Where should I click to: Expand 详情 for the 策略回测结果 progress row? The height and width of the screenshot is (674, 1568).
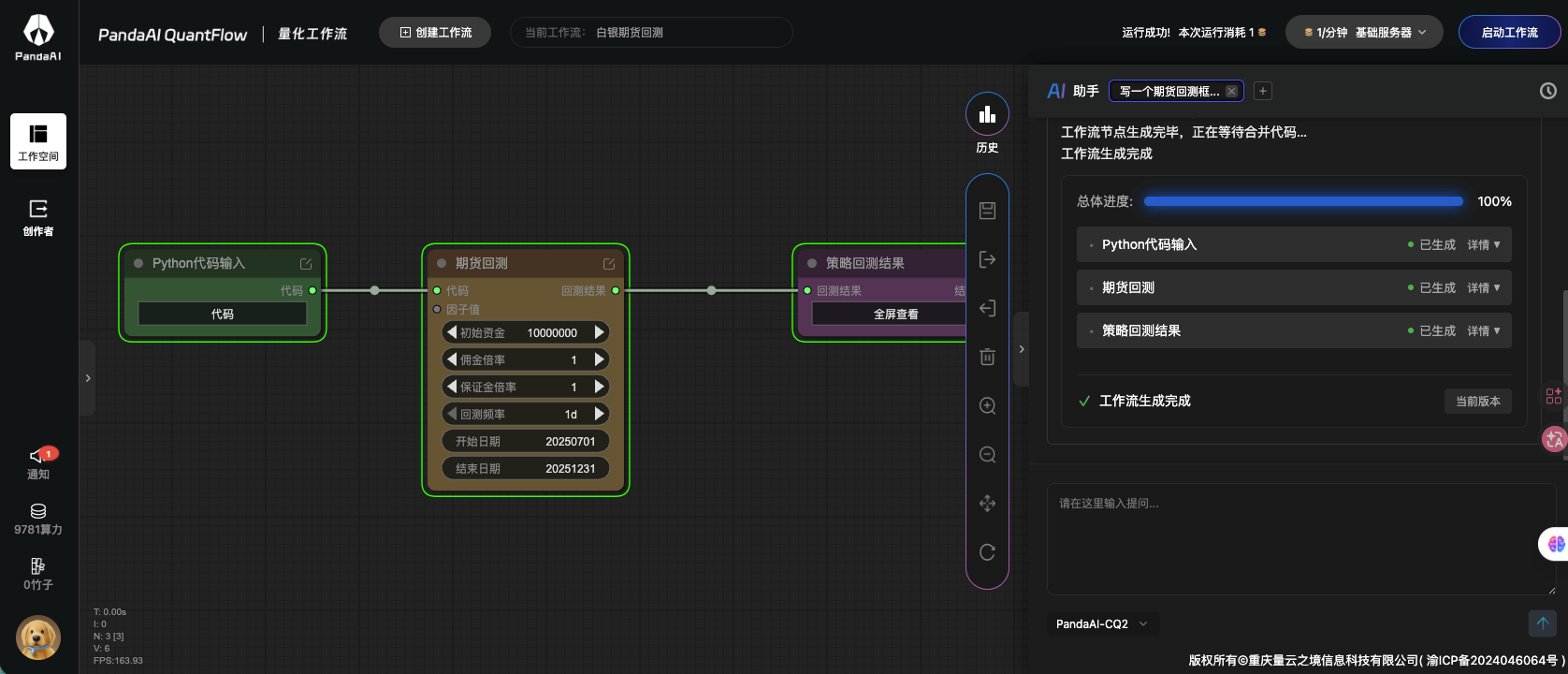tap(1484, 331)
